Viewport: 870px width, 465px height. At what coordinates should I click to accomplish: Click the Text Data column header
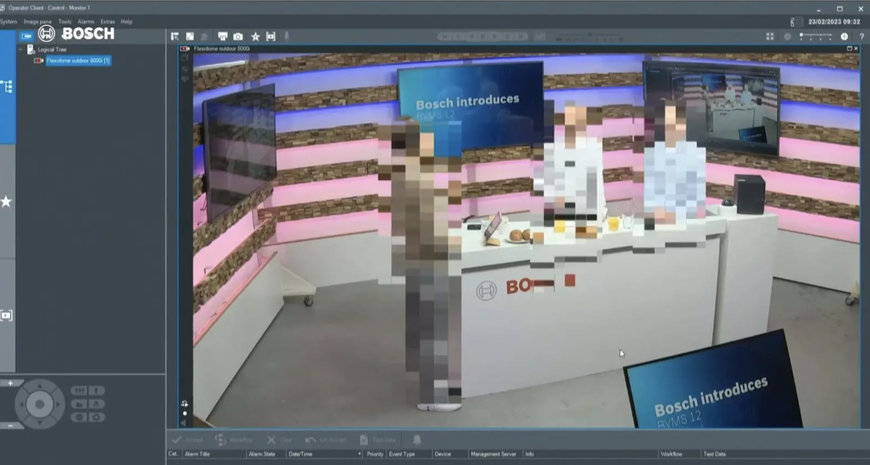715,454
